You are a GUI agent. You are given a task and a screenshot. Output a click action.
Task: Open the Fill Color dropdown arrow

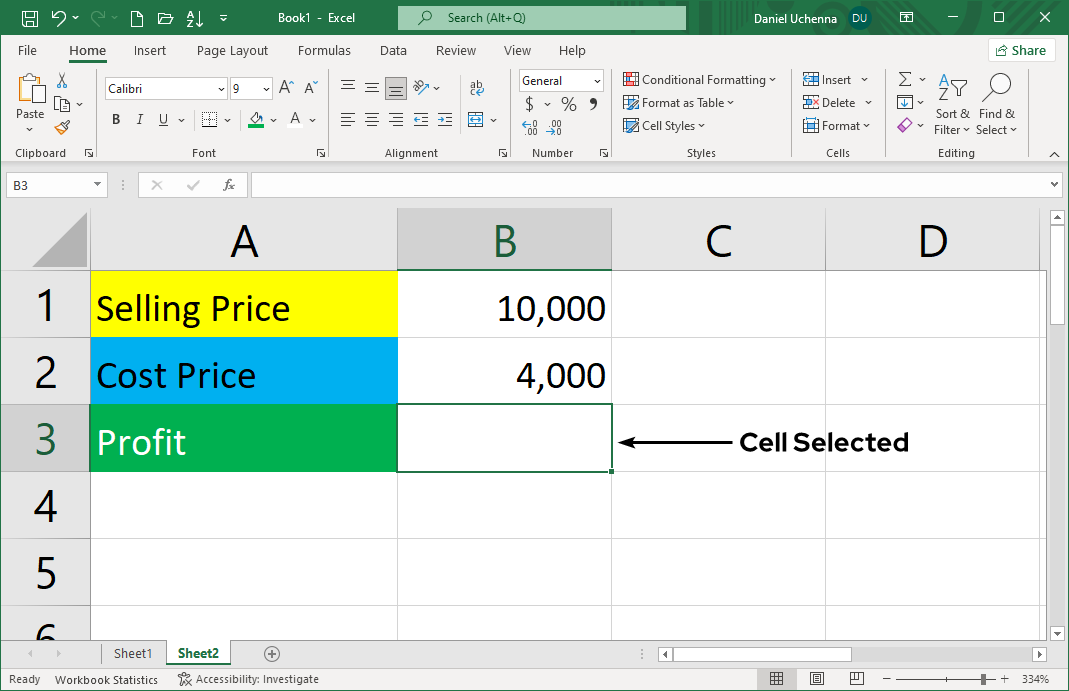click(x=274, y=119)
